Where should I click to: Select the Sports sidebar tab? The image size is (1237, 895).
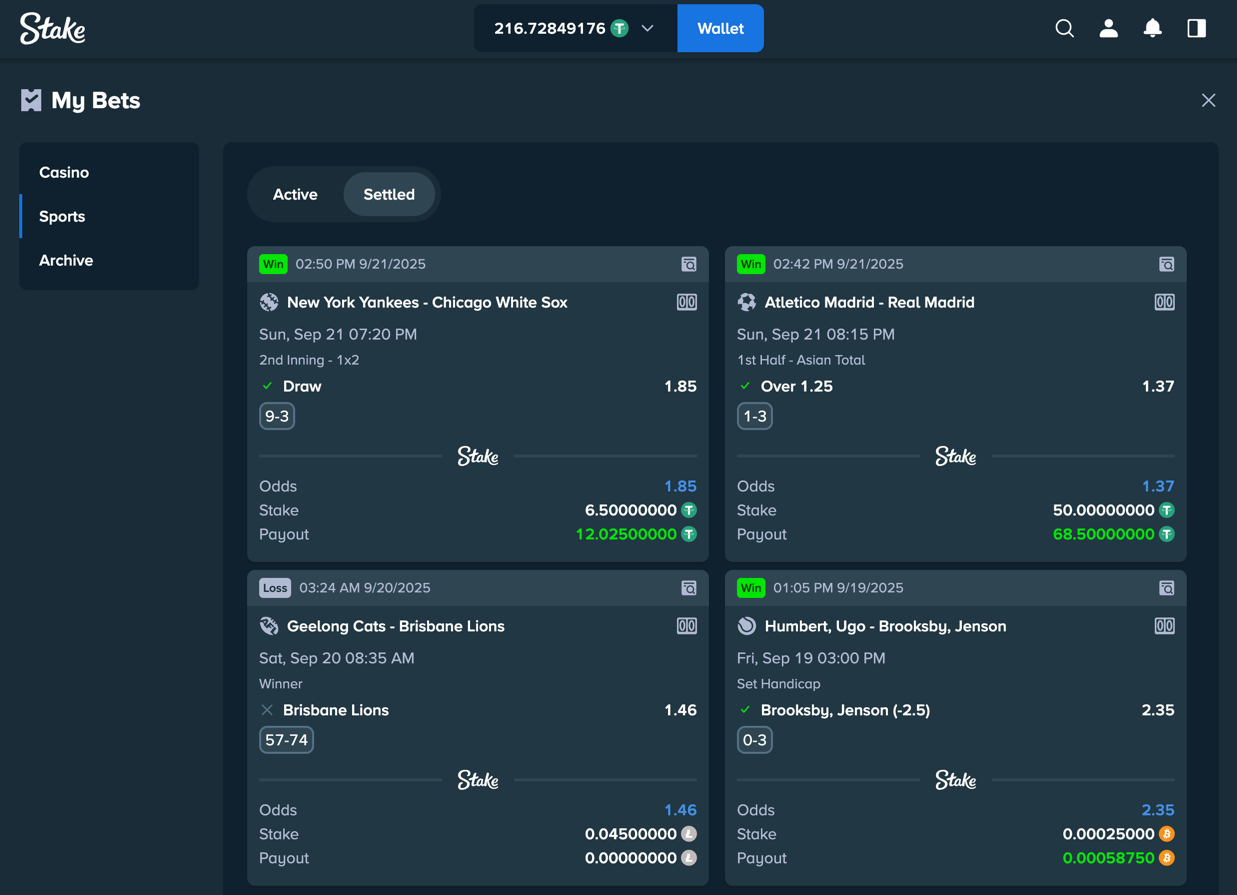(x=62, y=216)
